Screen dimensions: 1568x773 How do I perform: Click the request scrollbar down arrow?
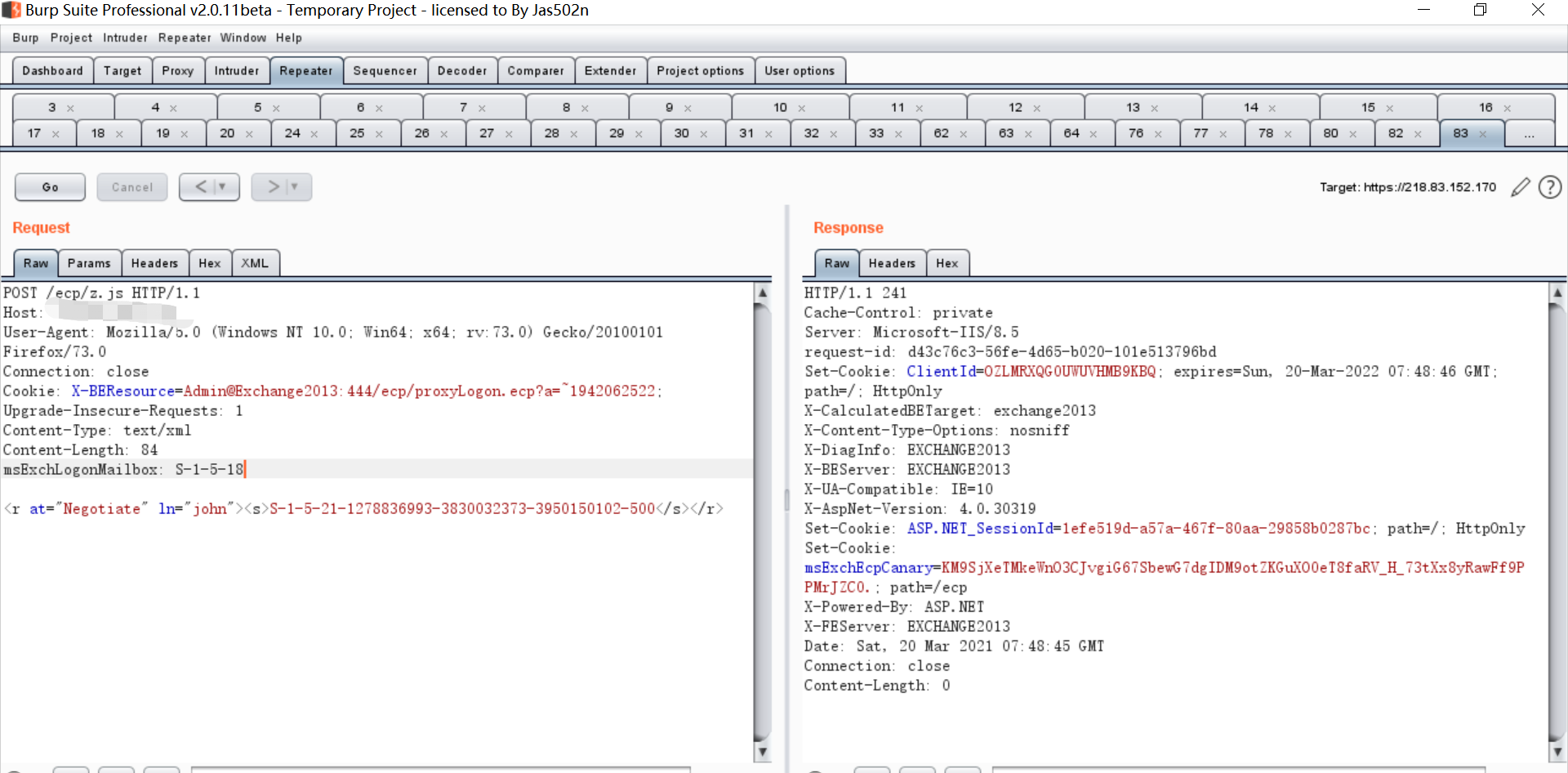tap(762, 752)
